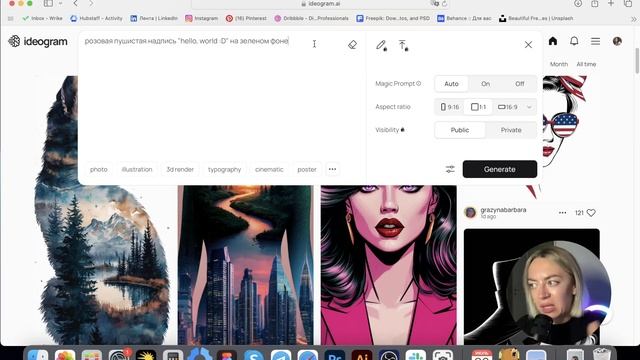Open the hamburger menu icon
Image resolution: width=640 pixels, height=360 pixels.
595,41
